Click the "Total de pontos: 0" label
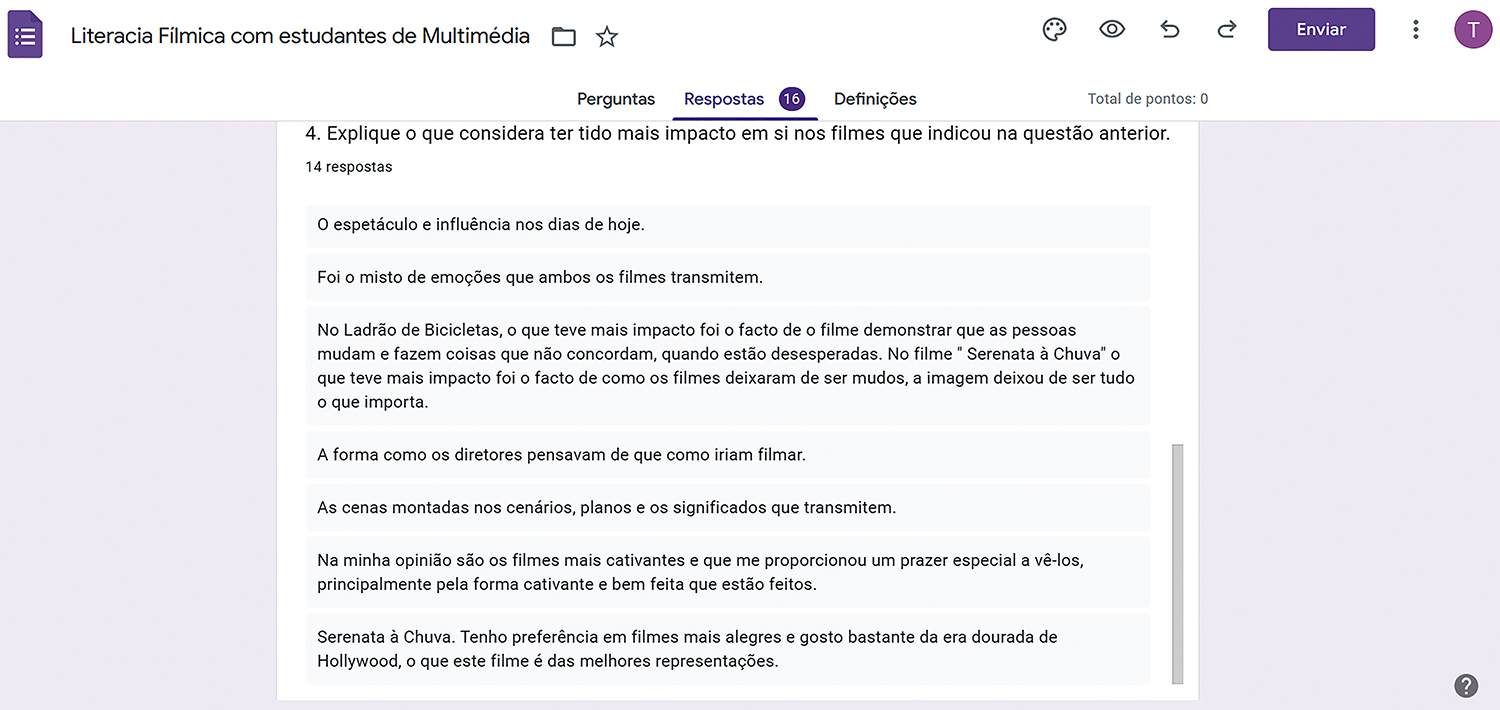1500x710 pixels. click(x=1147, y=99)
